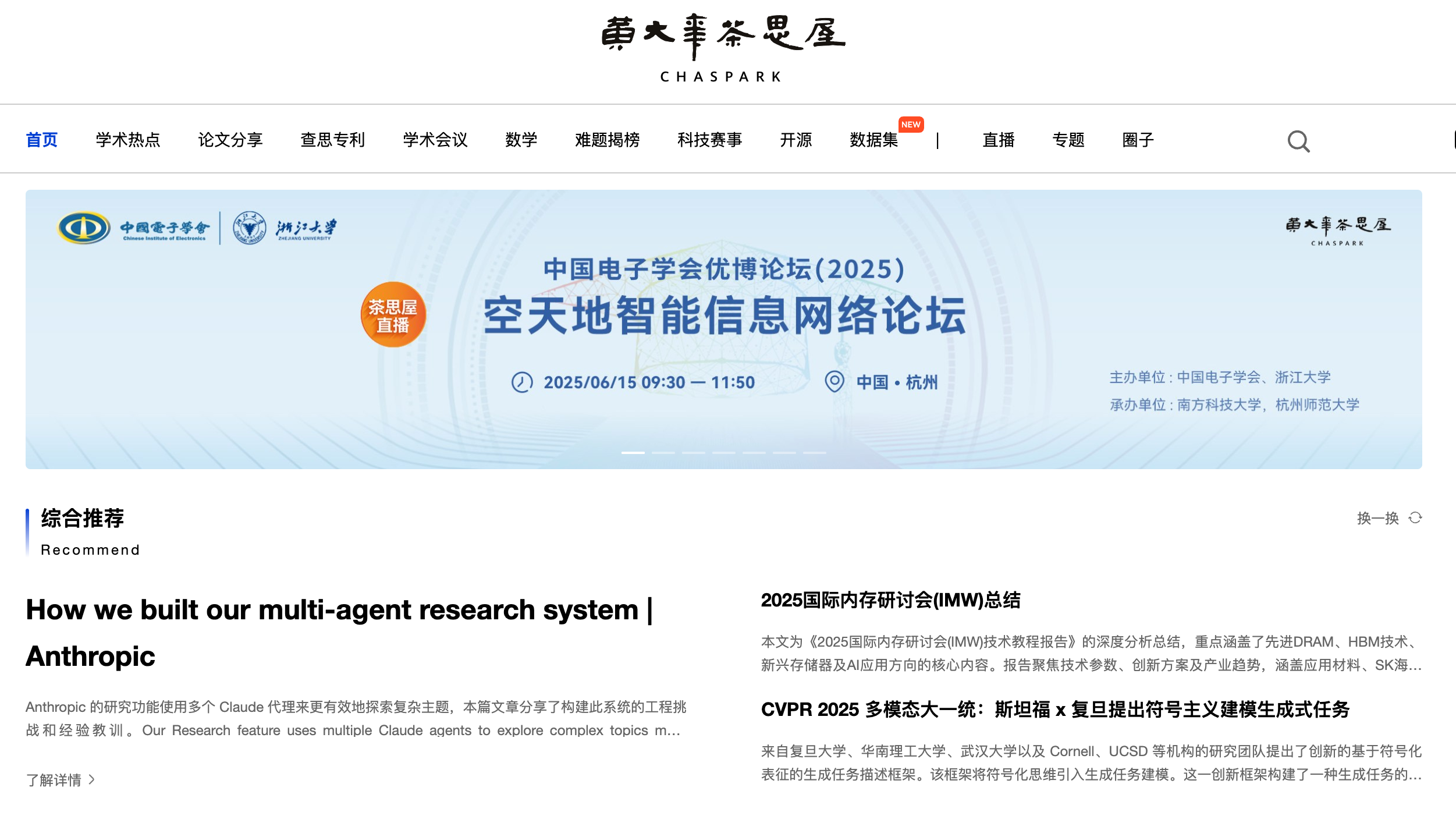
Task: Open CVPR 2025 多模态大一统 article
Action: tap(1055, 710)
